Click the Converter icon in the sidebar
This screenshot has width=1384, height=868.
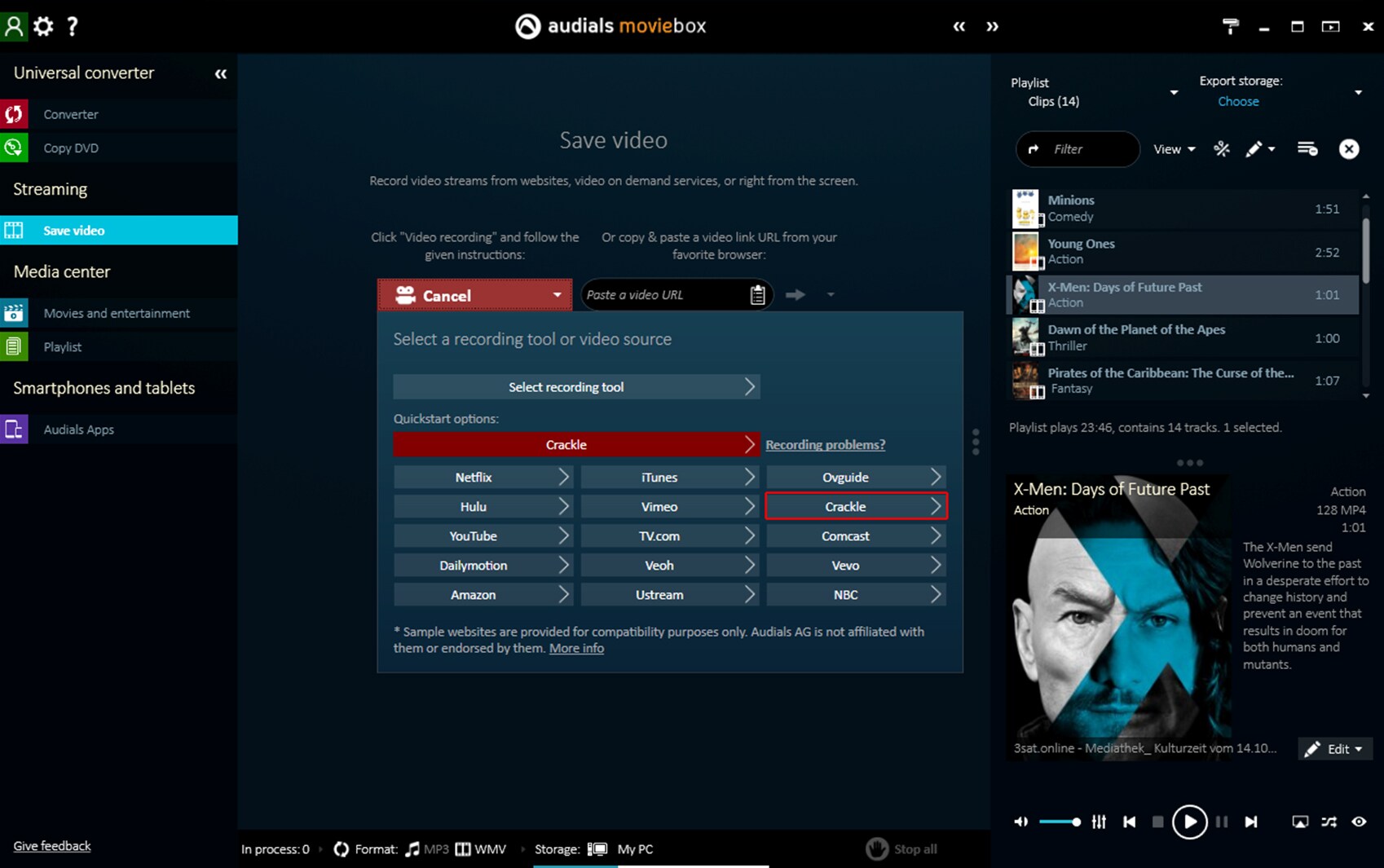(14, 114)
